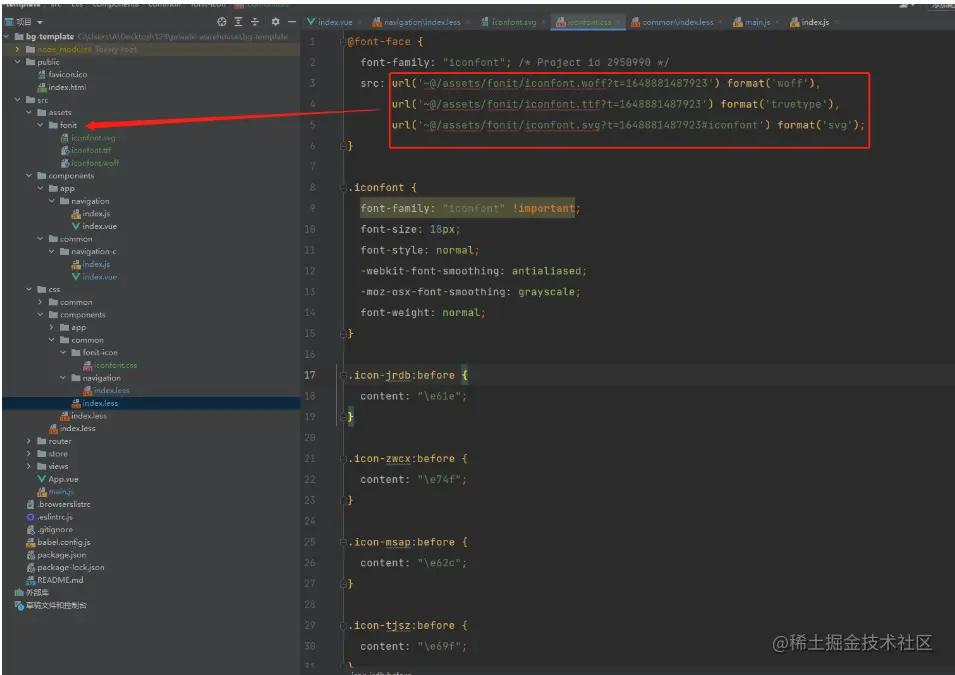
Task: Expand the node_modules folder arrow
Action: coord(18,49)
